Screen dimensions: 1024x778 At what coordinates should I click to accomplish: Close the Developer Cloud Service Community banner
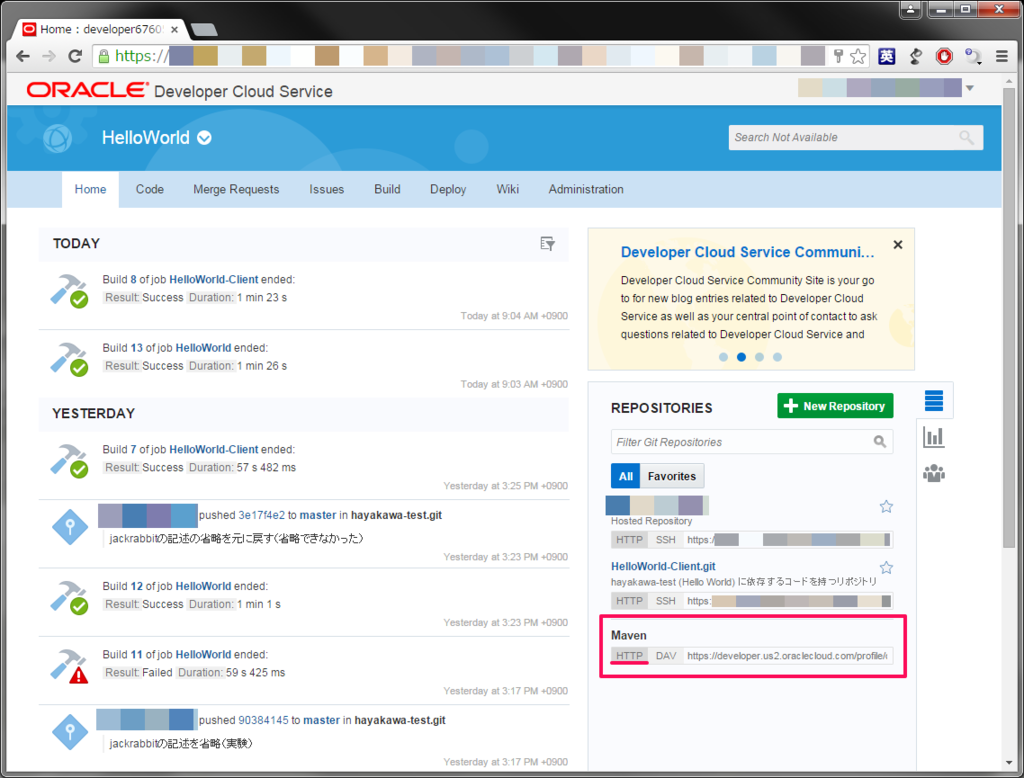click(898, 244)
